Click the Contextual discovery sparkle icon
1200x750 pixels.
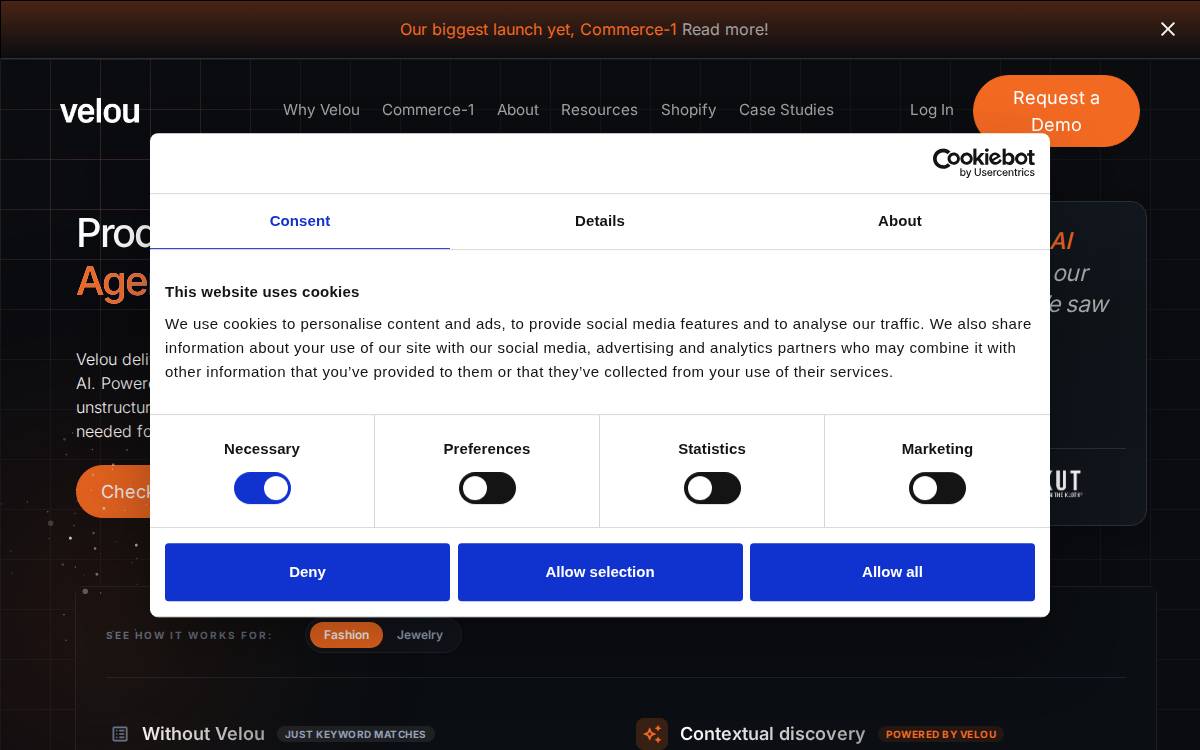point(652,734)
